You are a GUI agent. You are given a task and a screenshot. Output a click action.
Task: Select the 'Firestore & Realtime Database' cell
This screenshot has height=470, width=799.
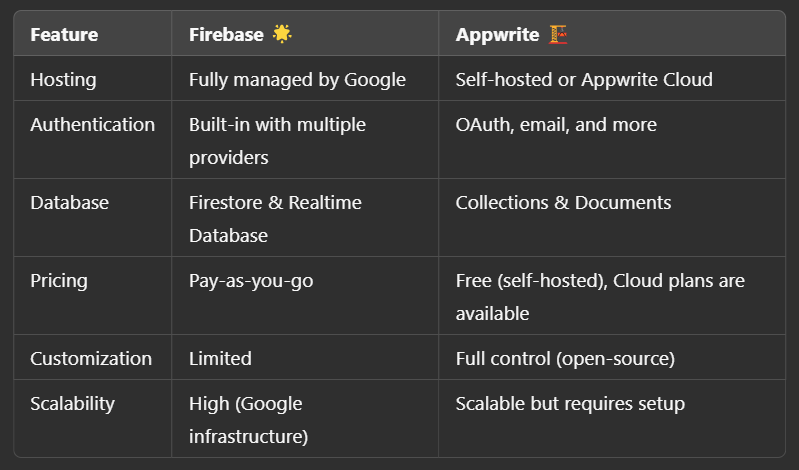(275, 218)
